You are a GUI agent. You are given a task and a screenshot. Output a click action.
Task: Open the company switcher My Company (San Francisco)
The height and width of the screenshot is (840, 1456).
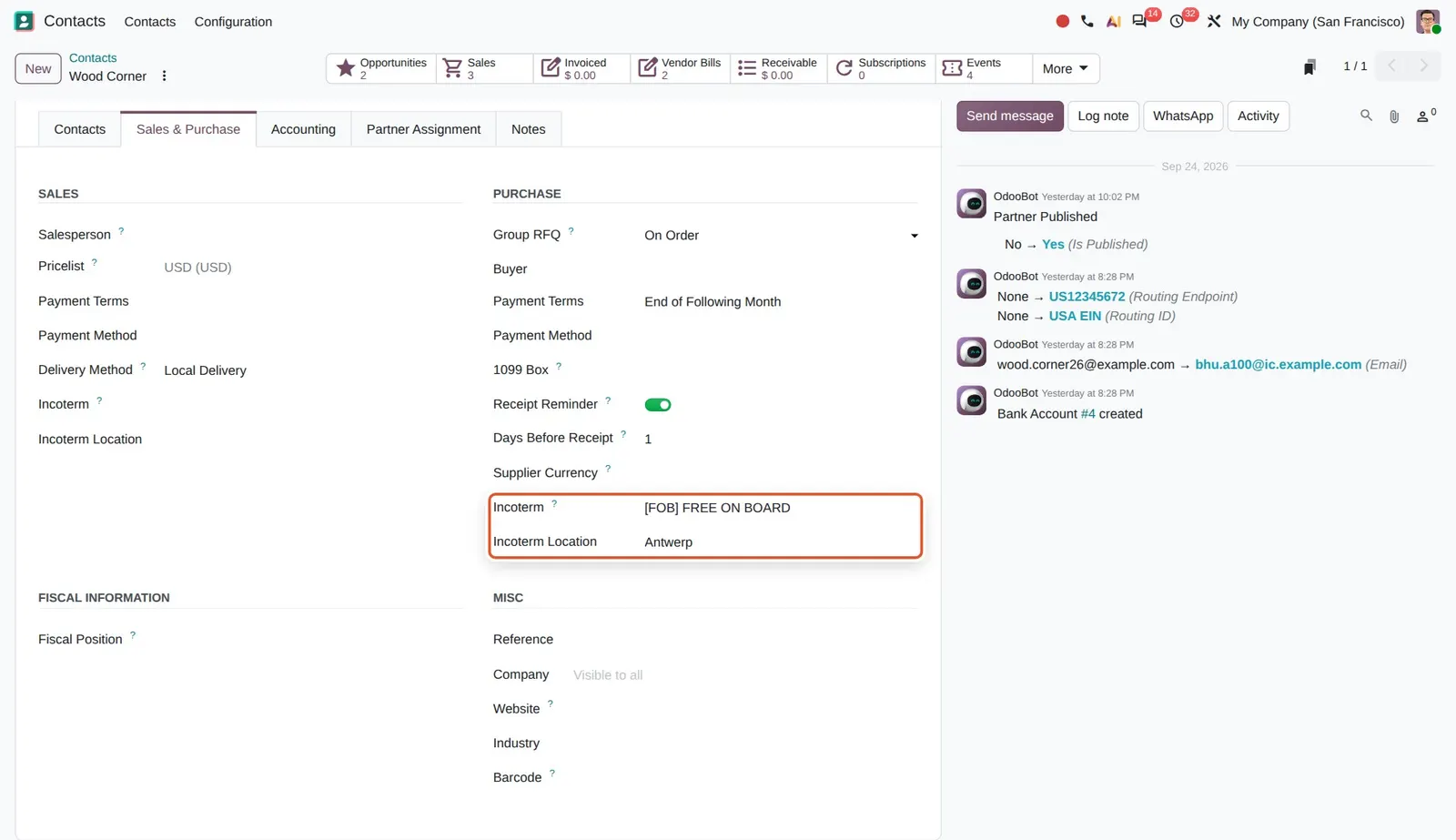click(x=1318, y=22)
